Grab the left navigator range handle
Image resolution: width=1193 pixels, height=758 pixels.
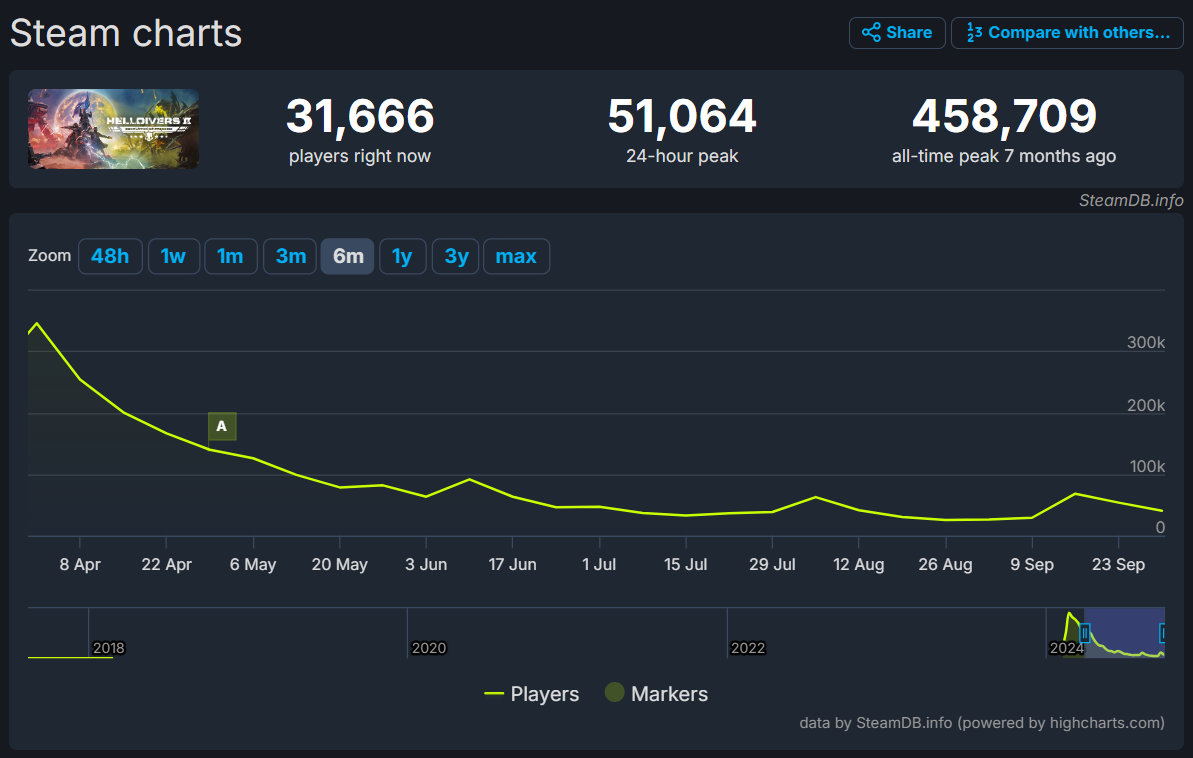point(1085,633)
